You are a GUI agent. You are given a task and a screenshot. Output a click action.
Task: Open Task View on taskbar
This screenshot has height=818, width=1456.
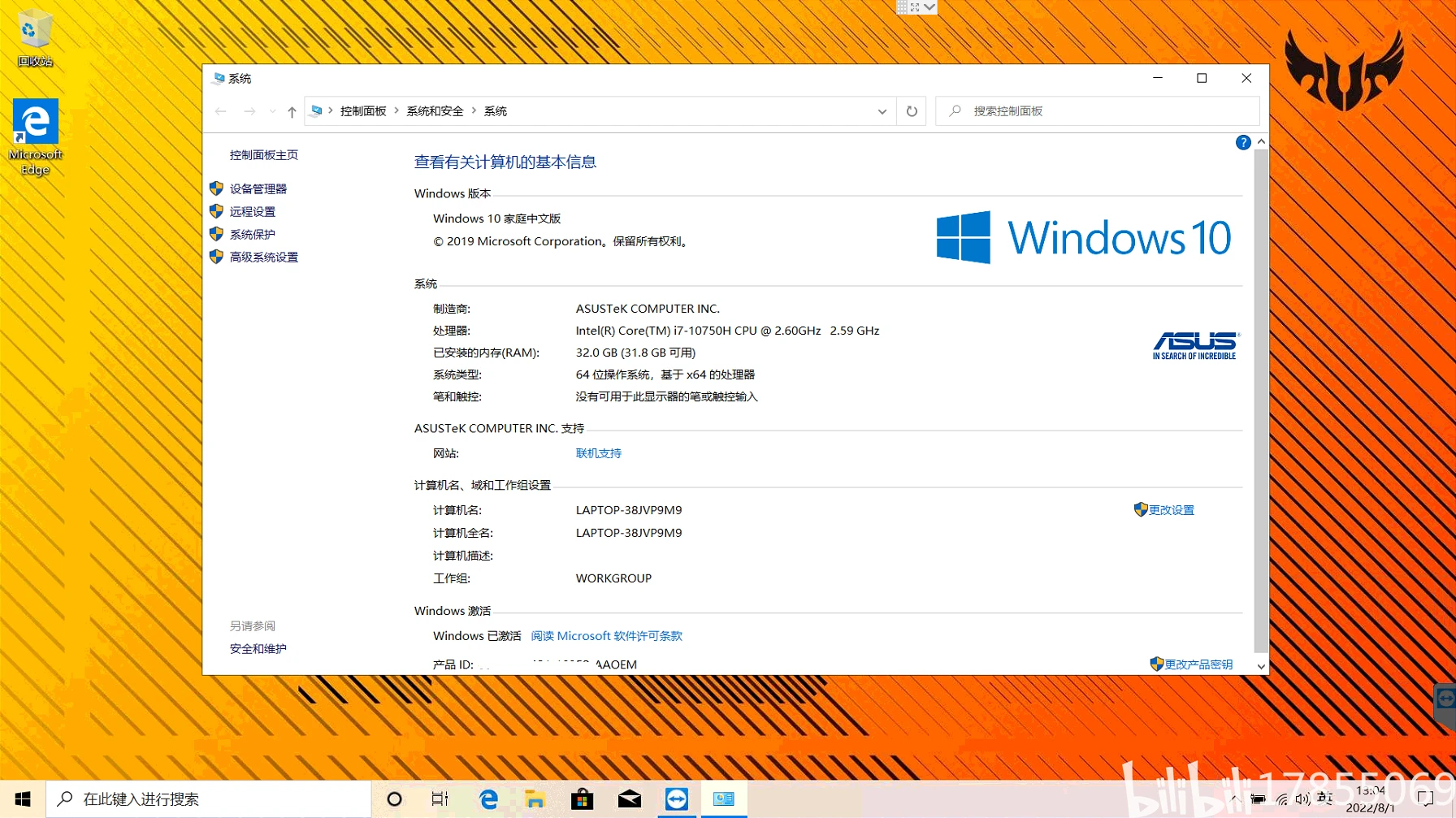(x=440, y=799)
